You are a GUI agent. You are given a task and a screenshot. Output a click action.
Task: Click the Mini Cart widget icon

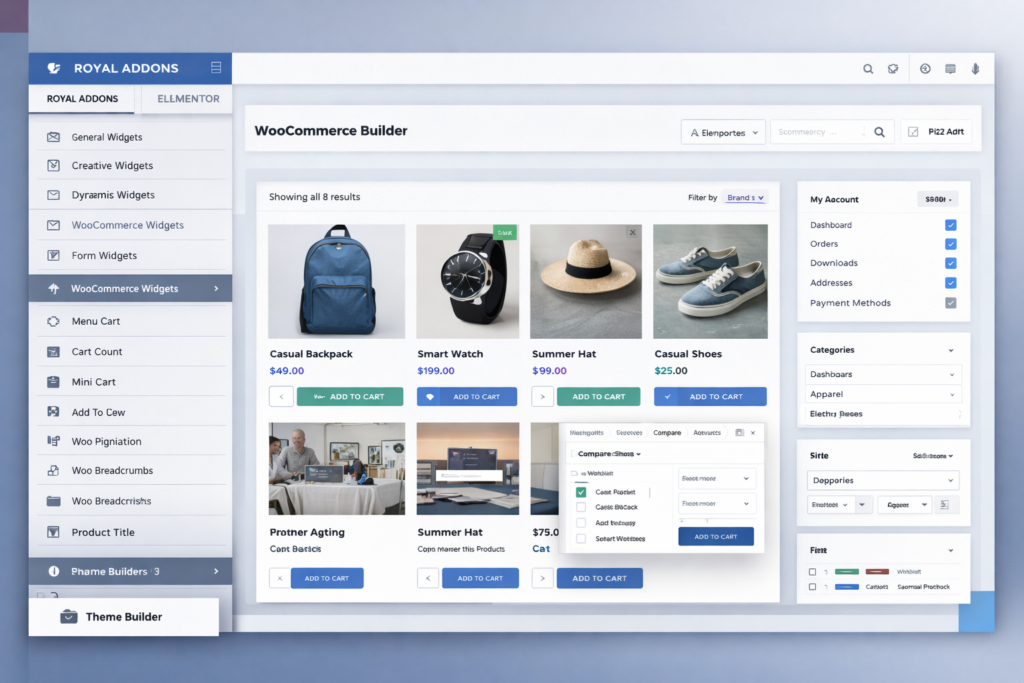[52, 381]
